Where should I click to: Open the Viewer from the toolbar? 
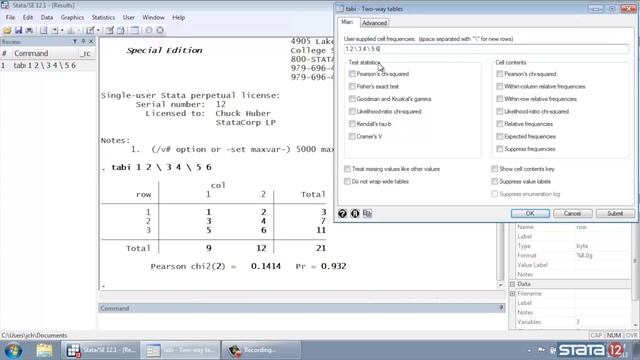click(x=55, y=30)
